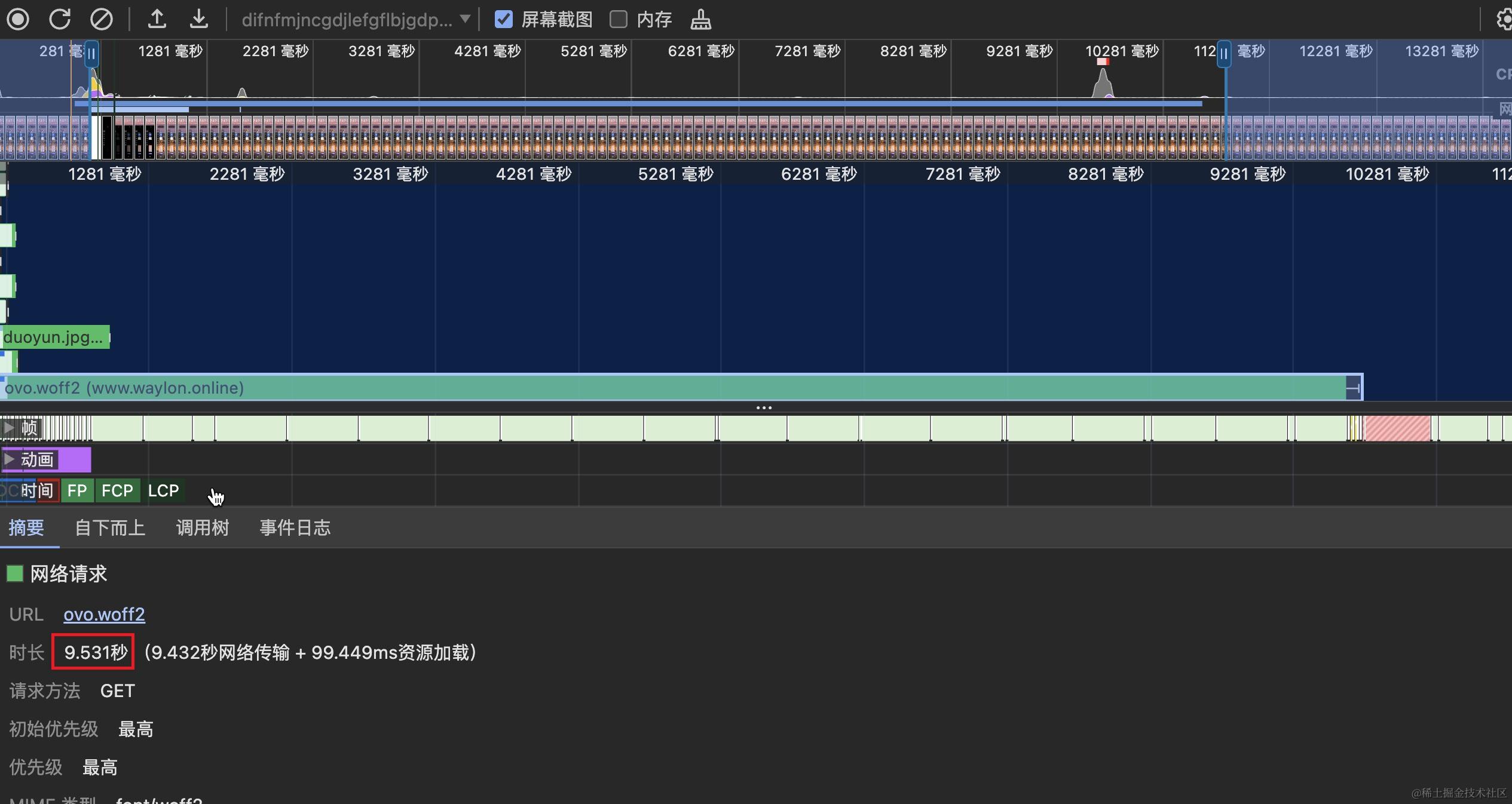Click reload and record profiling icon

pyautogui.click(x=60, y=19)
